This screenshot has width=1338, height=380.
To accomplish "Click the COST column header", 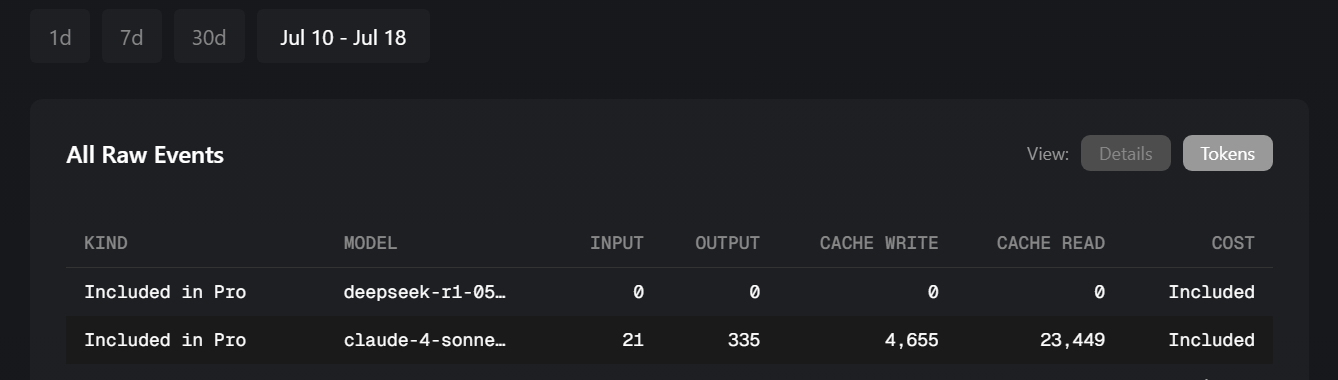I will (1232, 243).
